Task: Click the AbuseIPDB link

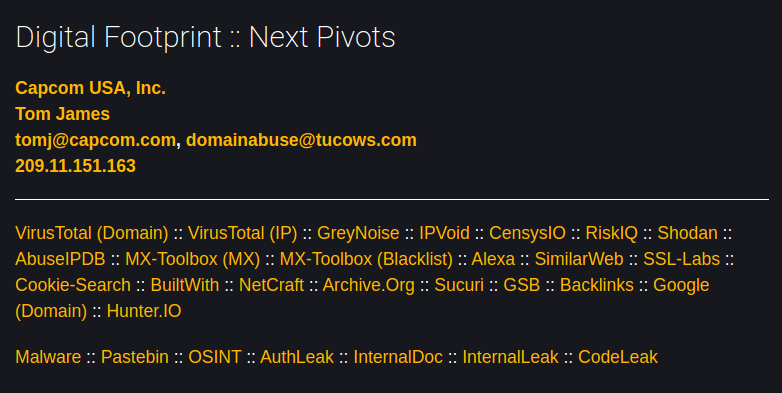Action: click(60, 259)
